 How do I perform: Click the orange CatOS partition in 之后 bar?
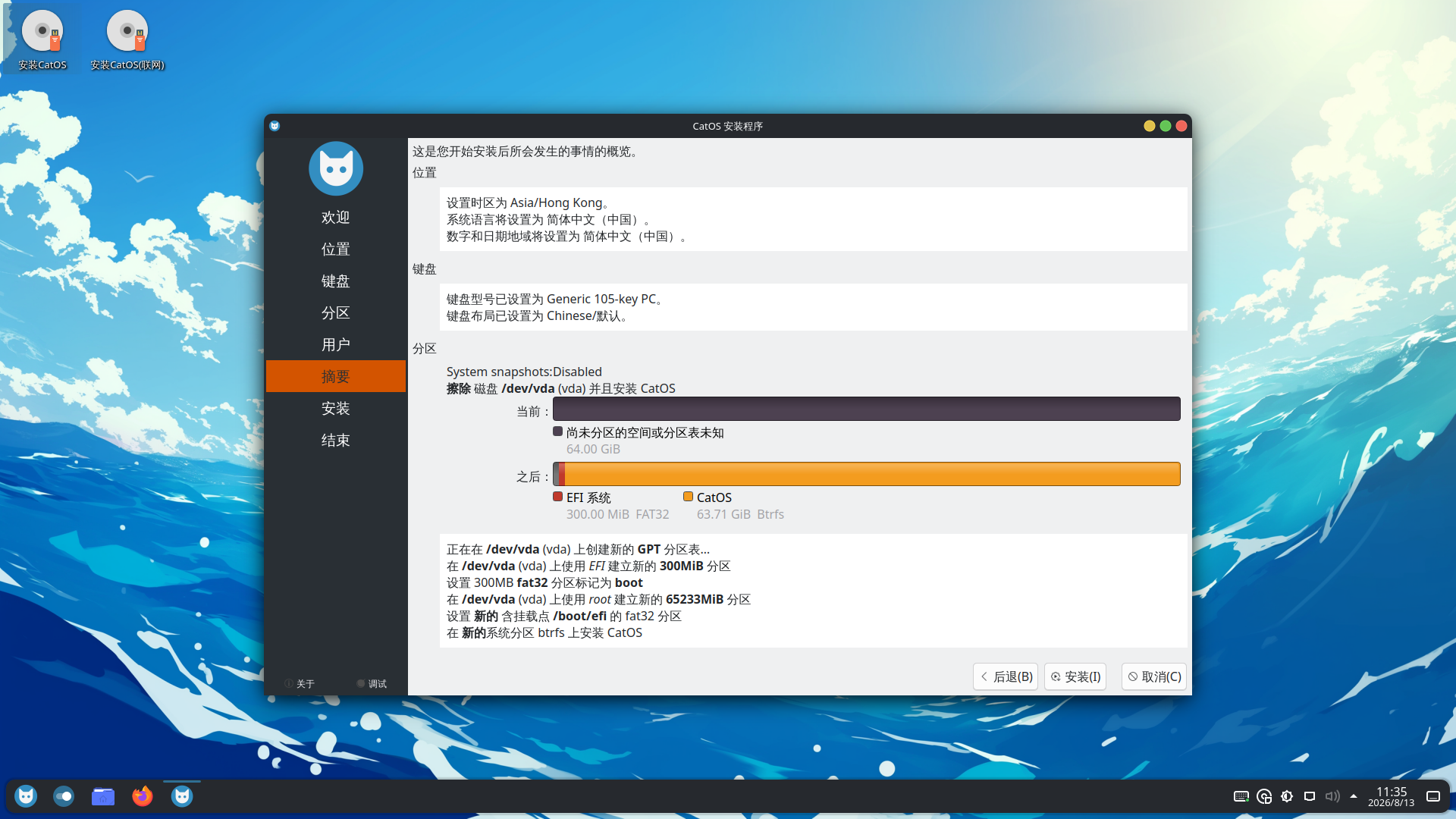click(872, 474)
